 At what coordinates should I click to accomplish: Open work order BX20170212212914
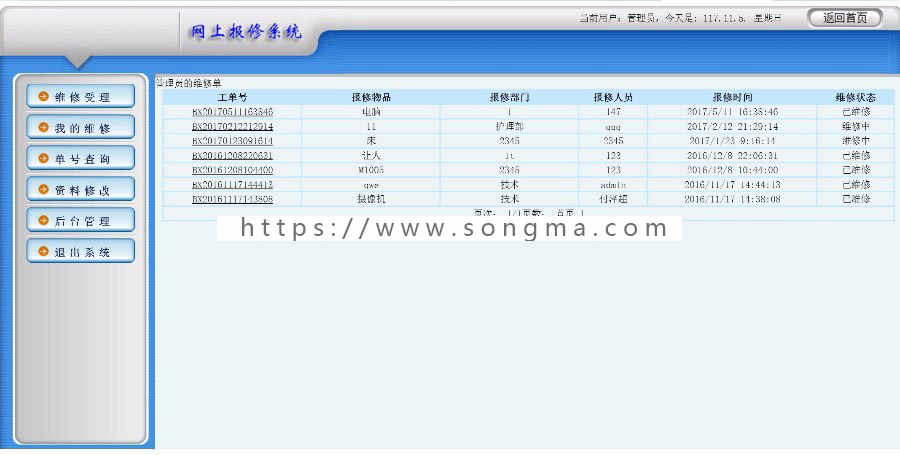232,126
